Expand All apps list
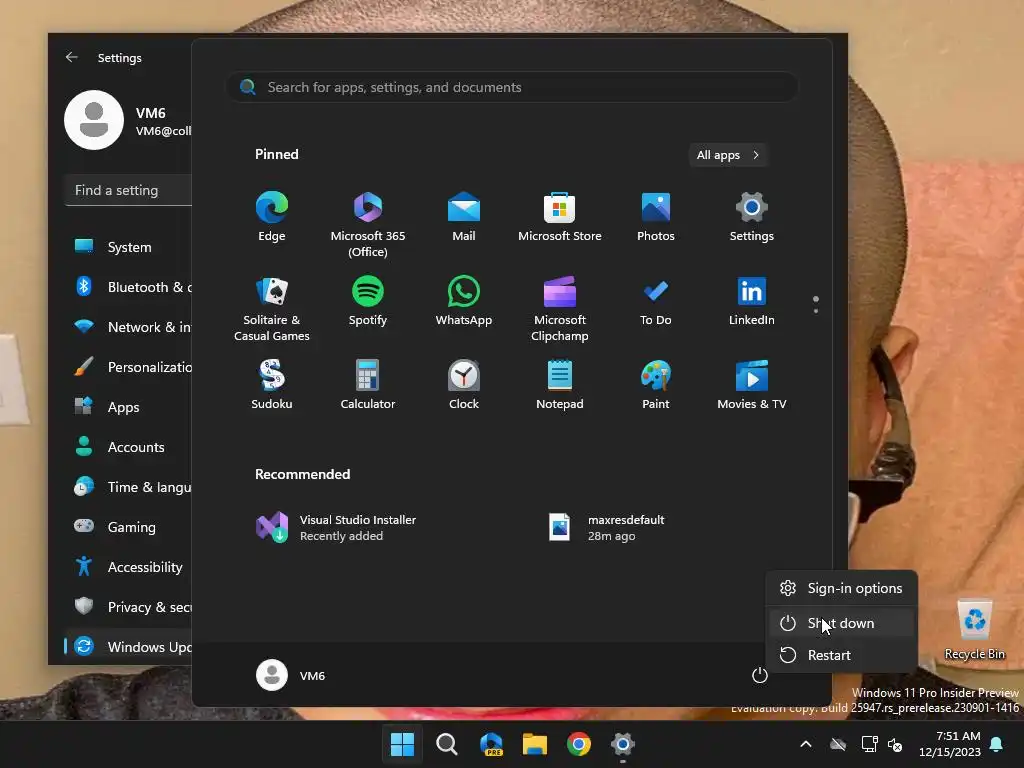 (728, 155)
